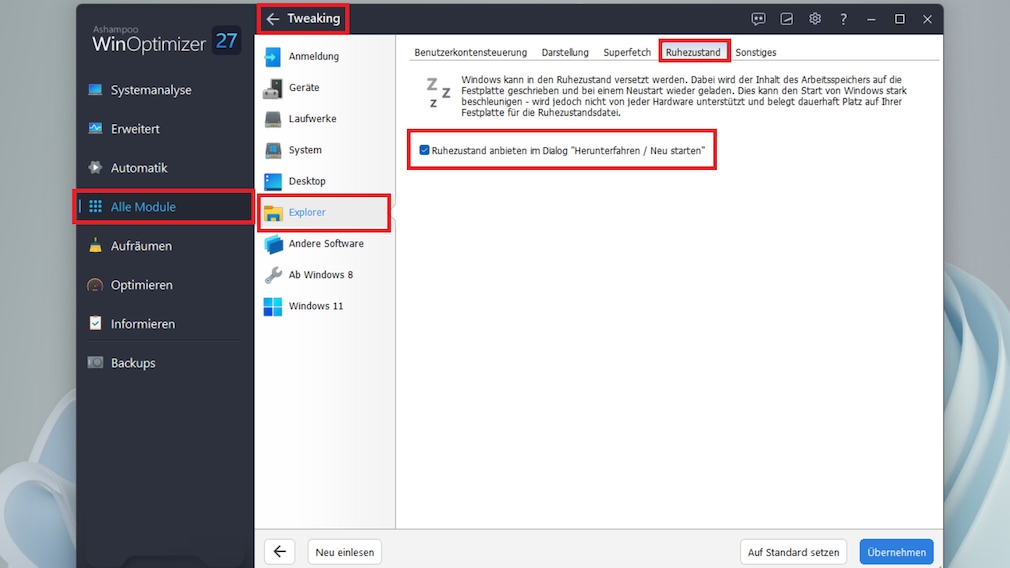This screenshot has width=1010, height=568.
Task: Click the Übernehmen button
Action: tap(896, 552)
